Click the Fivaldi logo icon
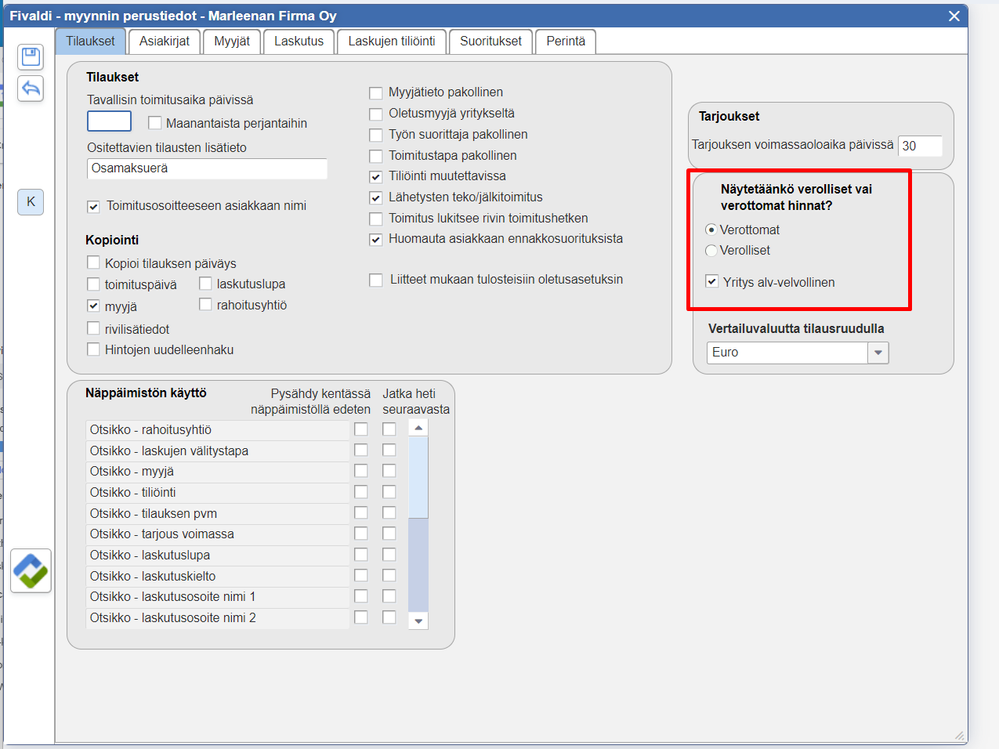999x749 pixels. coord(31,571)
